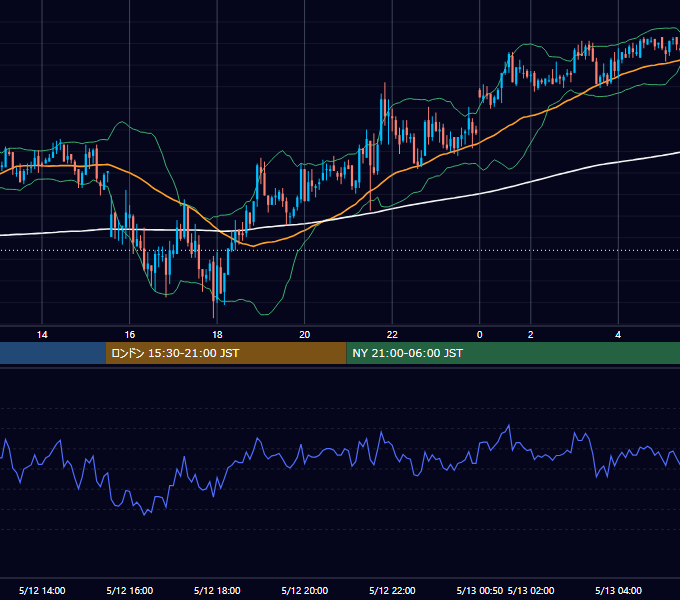680x600 pixels.
Task: Click the 5/13 02:00 date label
Action: coord(531,590)
